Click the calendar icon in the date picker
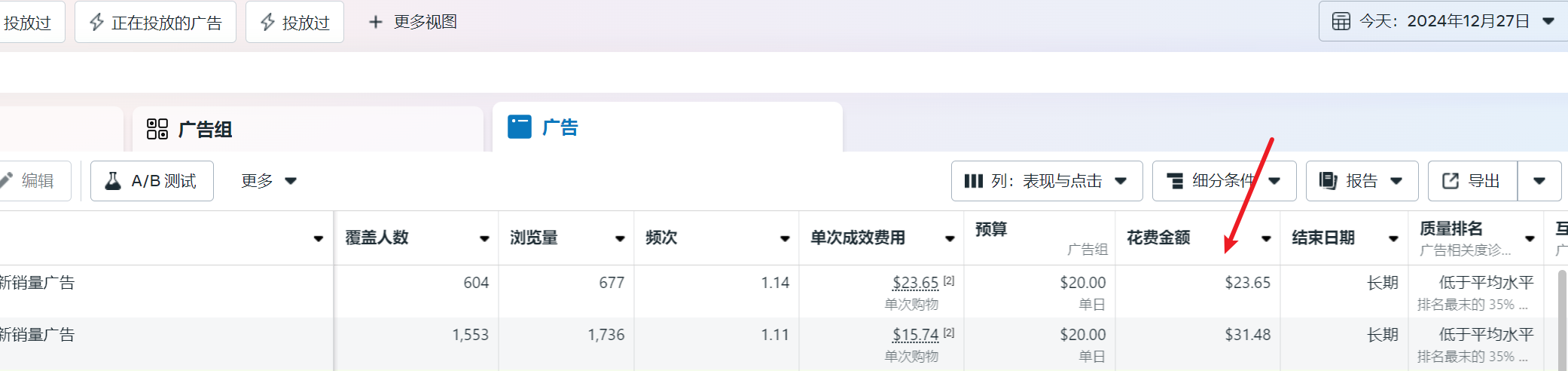Screen dimensions: 1568x371 [x=1341, y=21]
